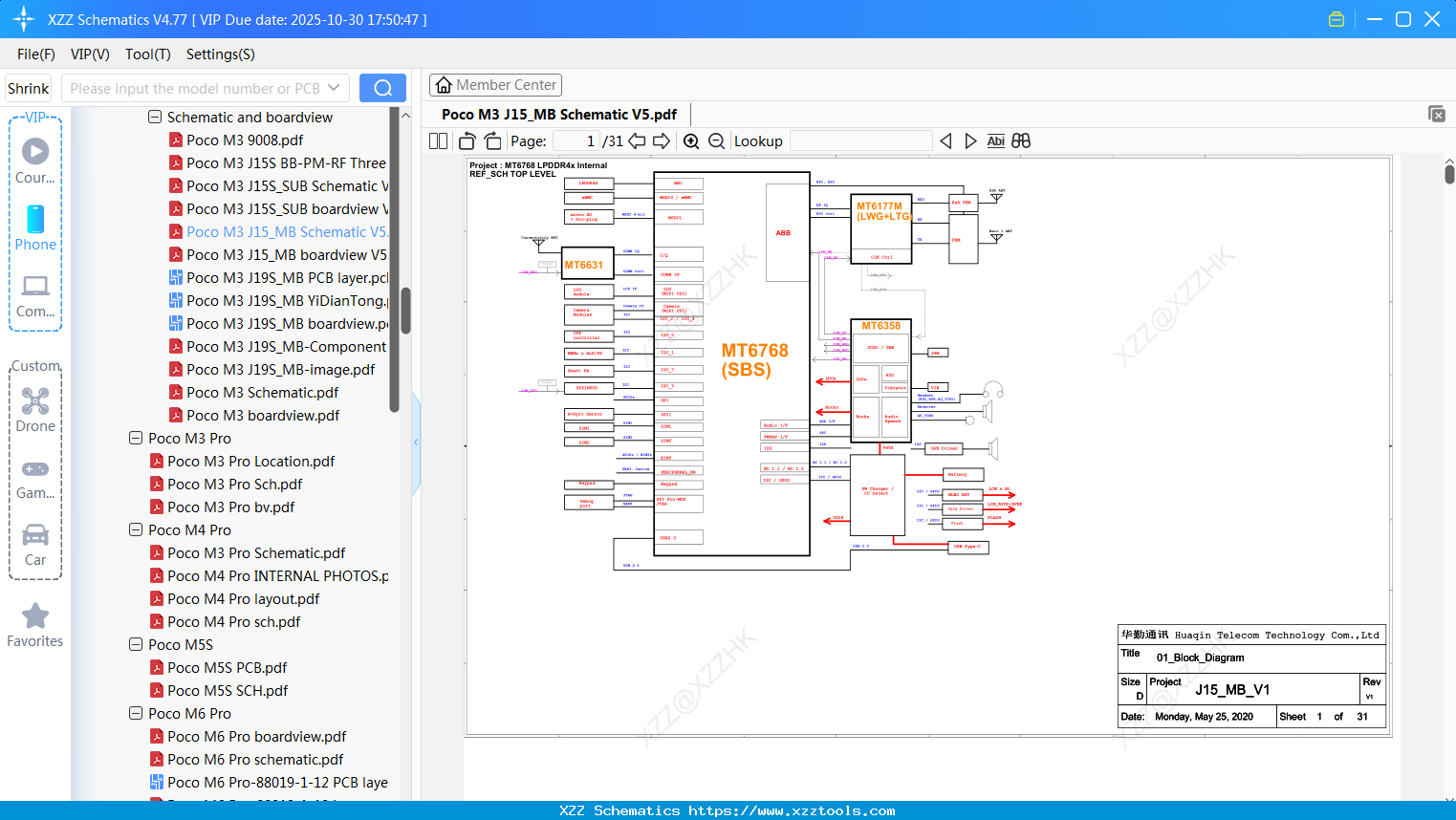Collapse the Poco M3 Pro folder
1456x820 pixels.
135,438
